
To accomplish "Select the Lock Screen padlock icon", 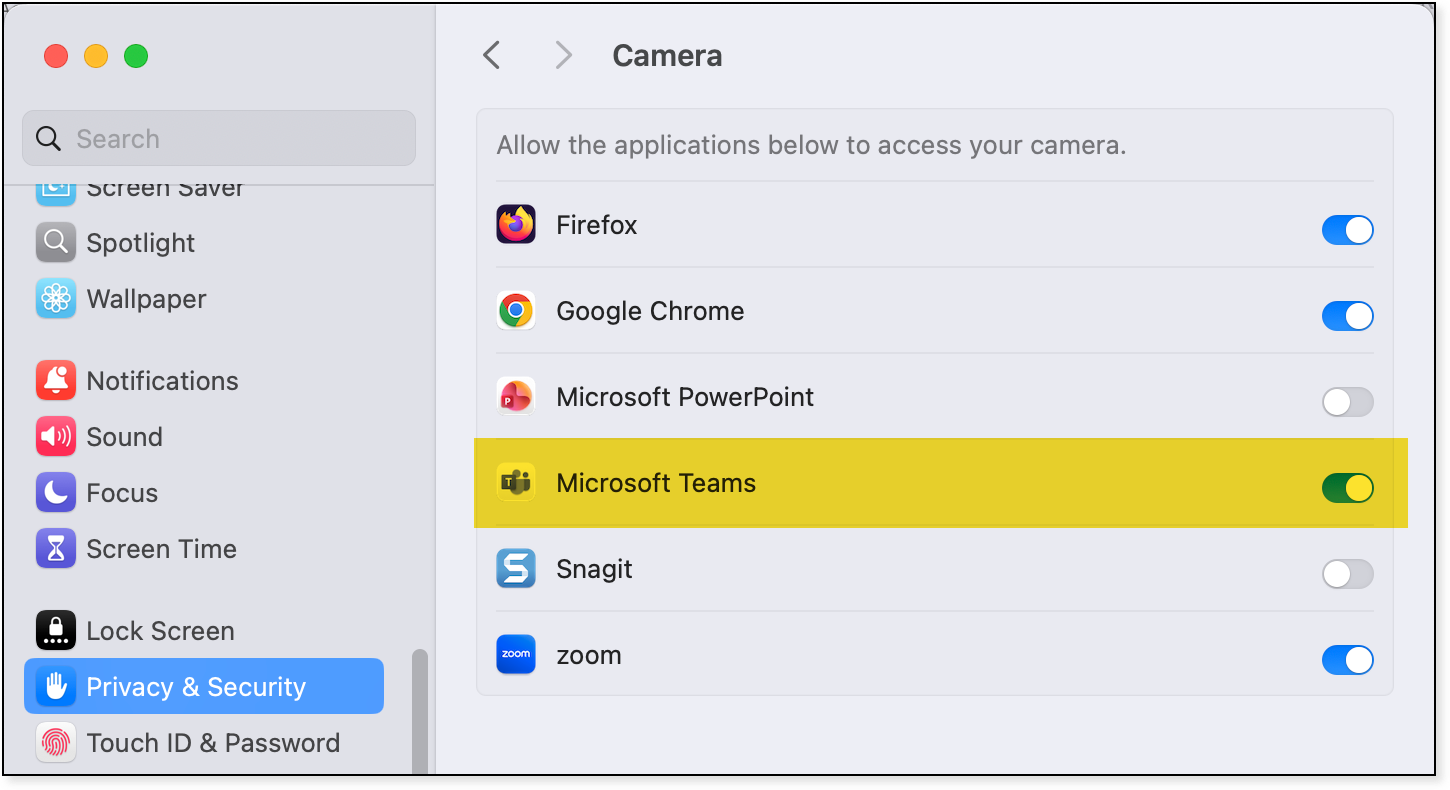I will coord(56,631).
